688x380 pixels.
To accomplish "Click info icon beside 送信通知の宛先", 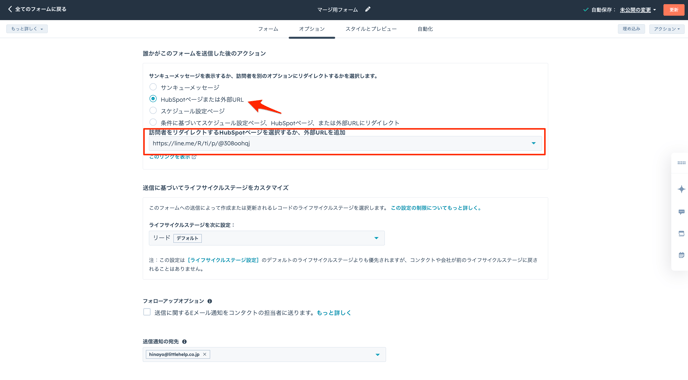I will tap(184, 341).
